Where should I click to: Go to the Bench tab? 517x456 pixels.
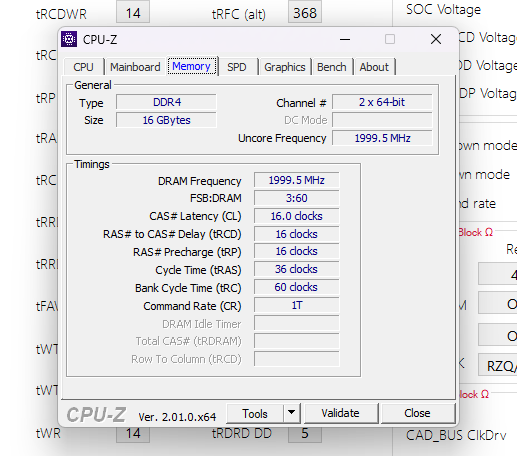click(x=332, y=67)
